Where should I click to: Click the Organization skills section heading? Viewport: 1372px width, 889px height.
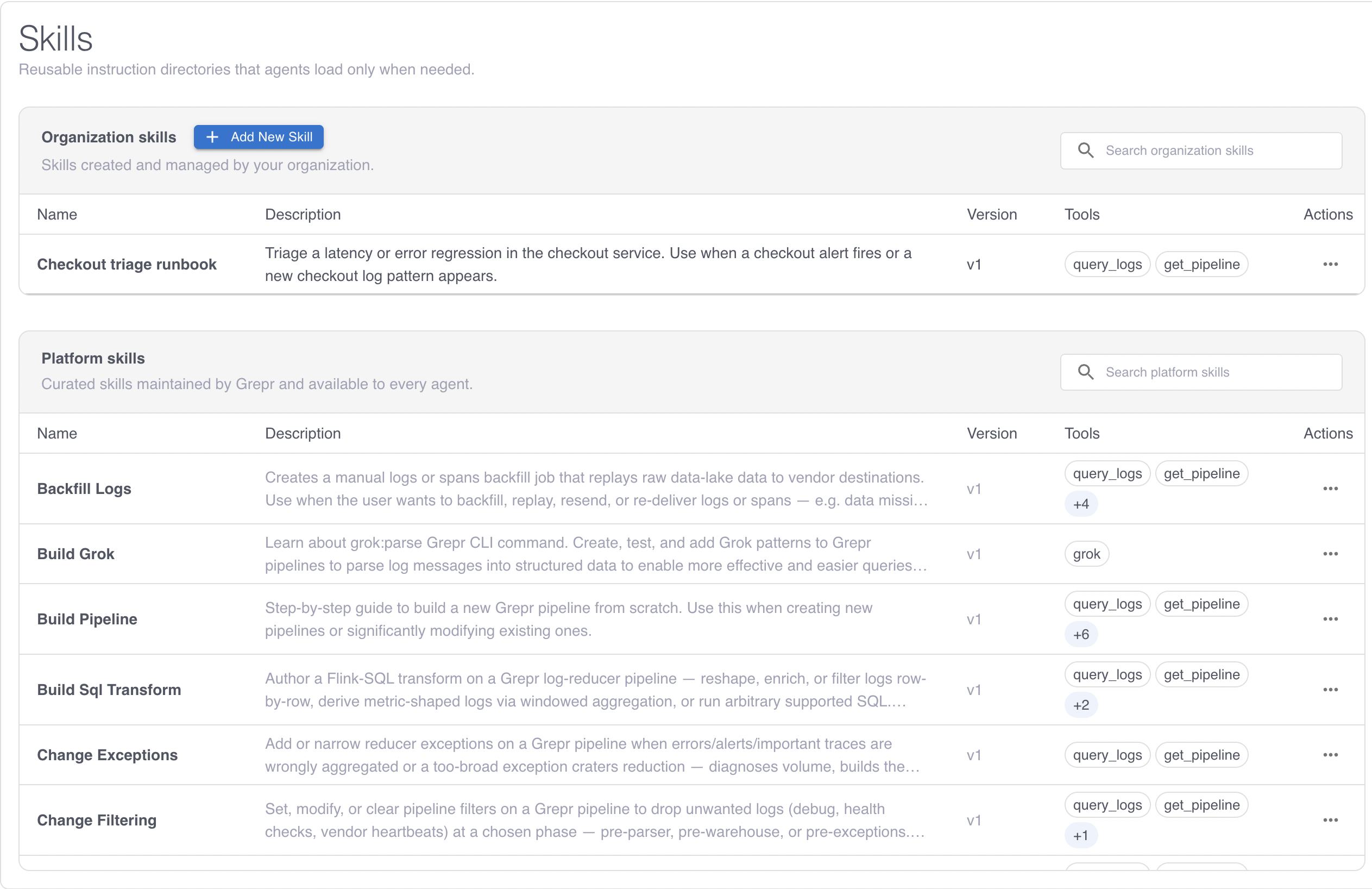[x=109, y=137]
